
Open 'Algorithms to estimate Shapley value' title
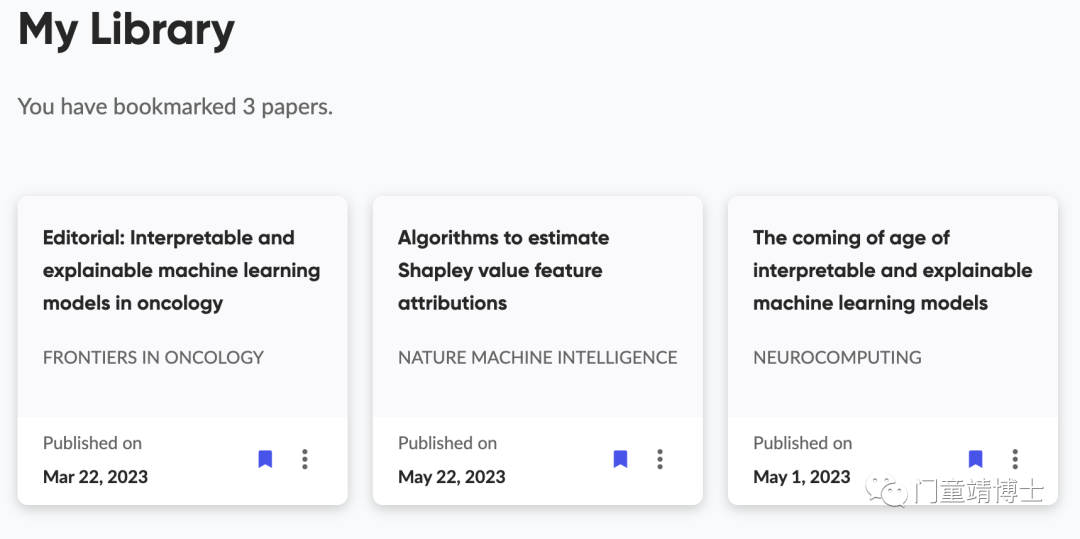click(x=503, y=271)
